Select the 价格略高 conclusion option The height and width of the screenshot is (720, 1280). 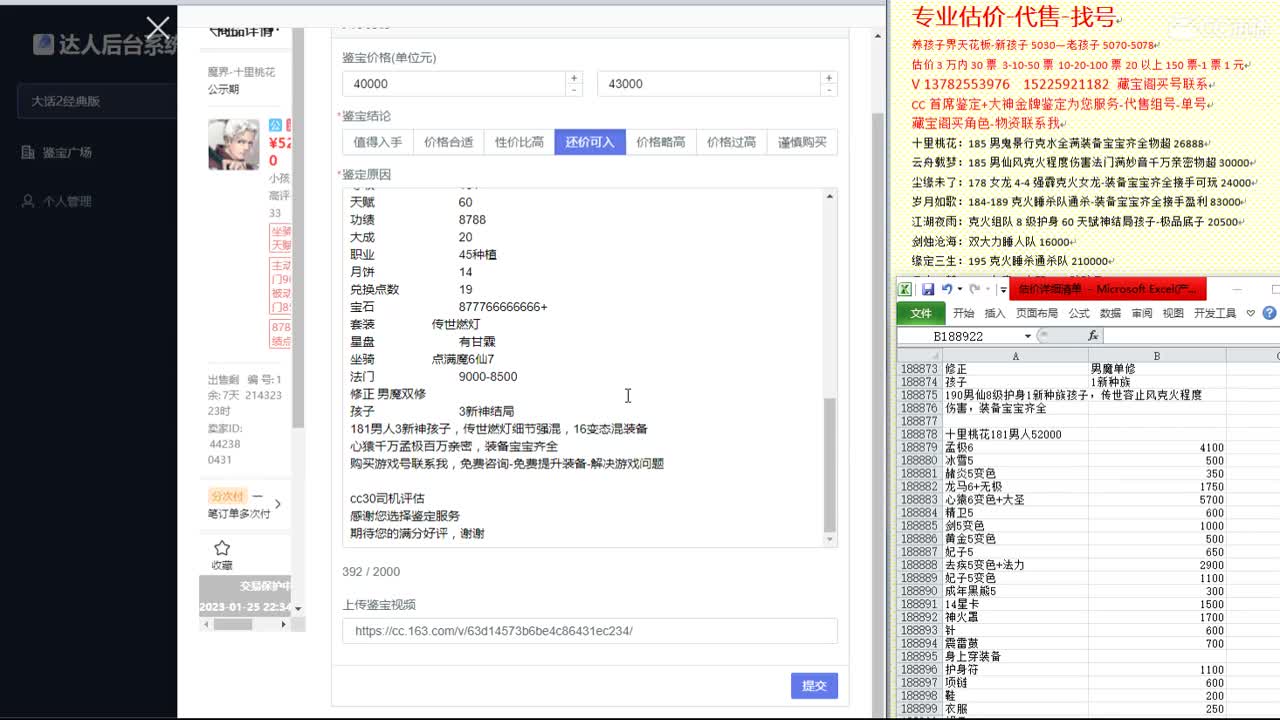coord(661,142)
